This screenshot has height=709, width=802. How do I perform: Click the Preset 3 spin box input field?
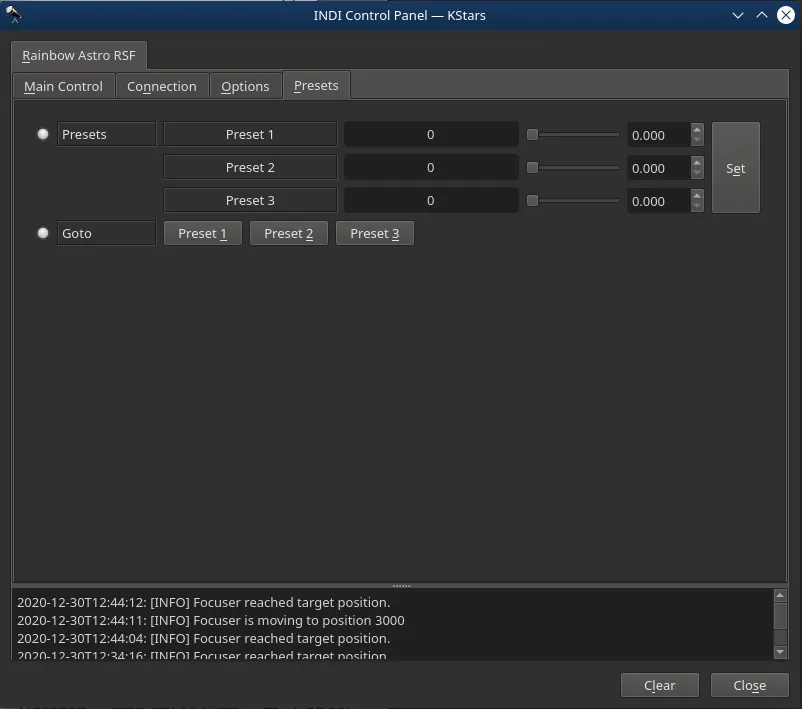pos(659,201)
